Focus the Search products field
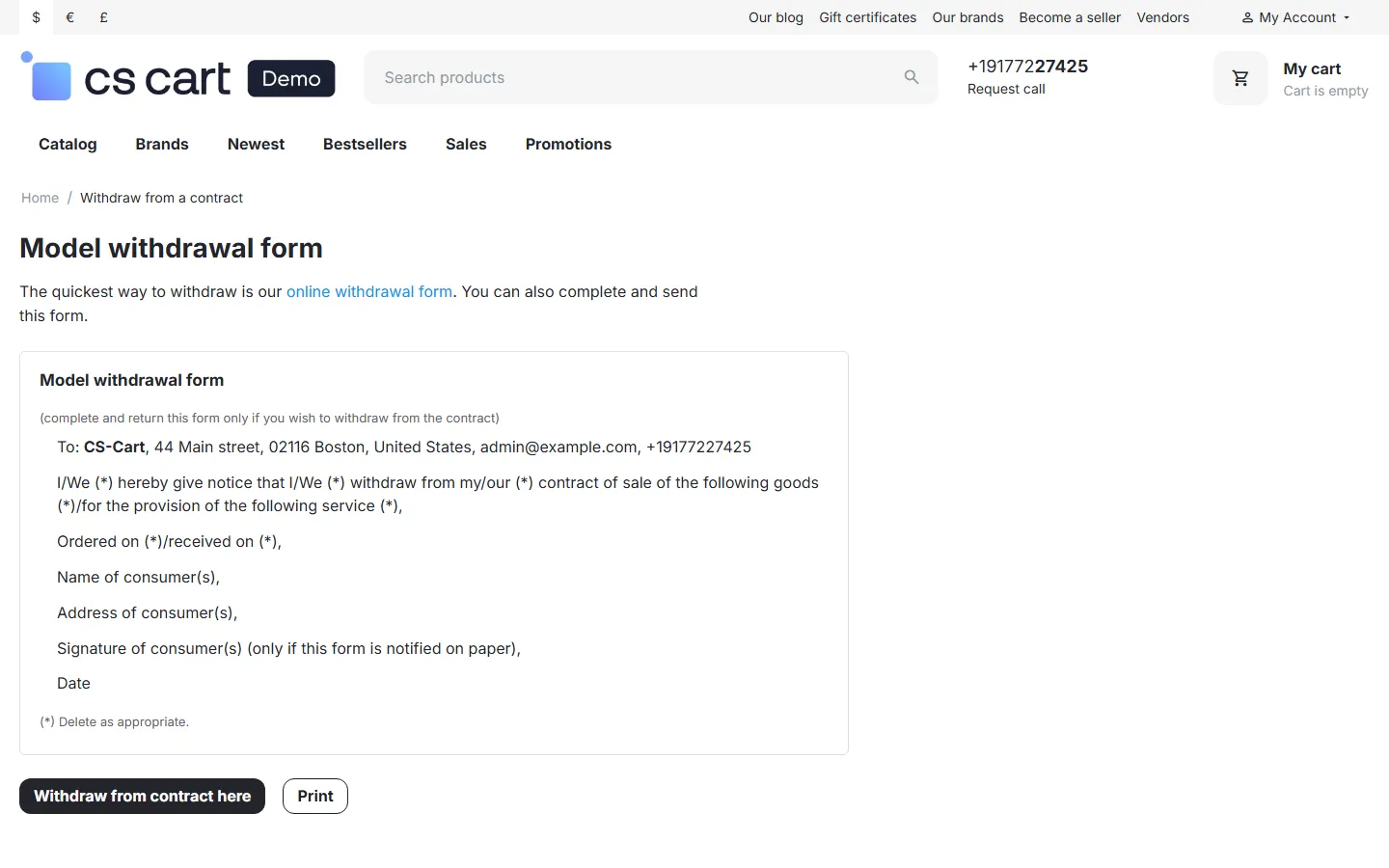 [x=650, y=77]
